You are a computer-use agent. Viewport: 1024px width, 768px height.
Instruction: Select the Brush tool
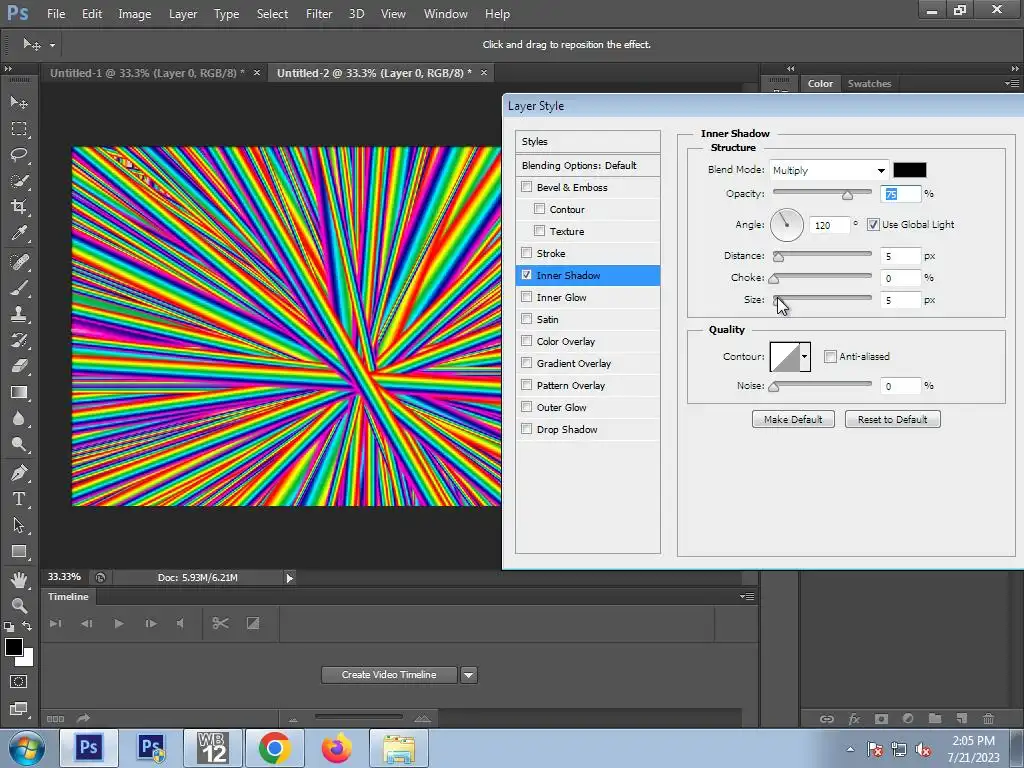[x=19, y=288]
